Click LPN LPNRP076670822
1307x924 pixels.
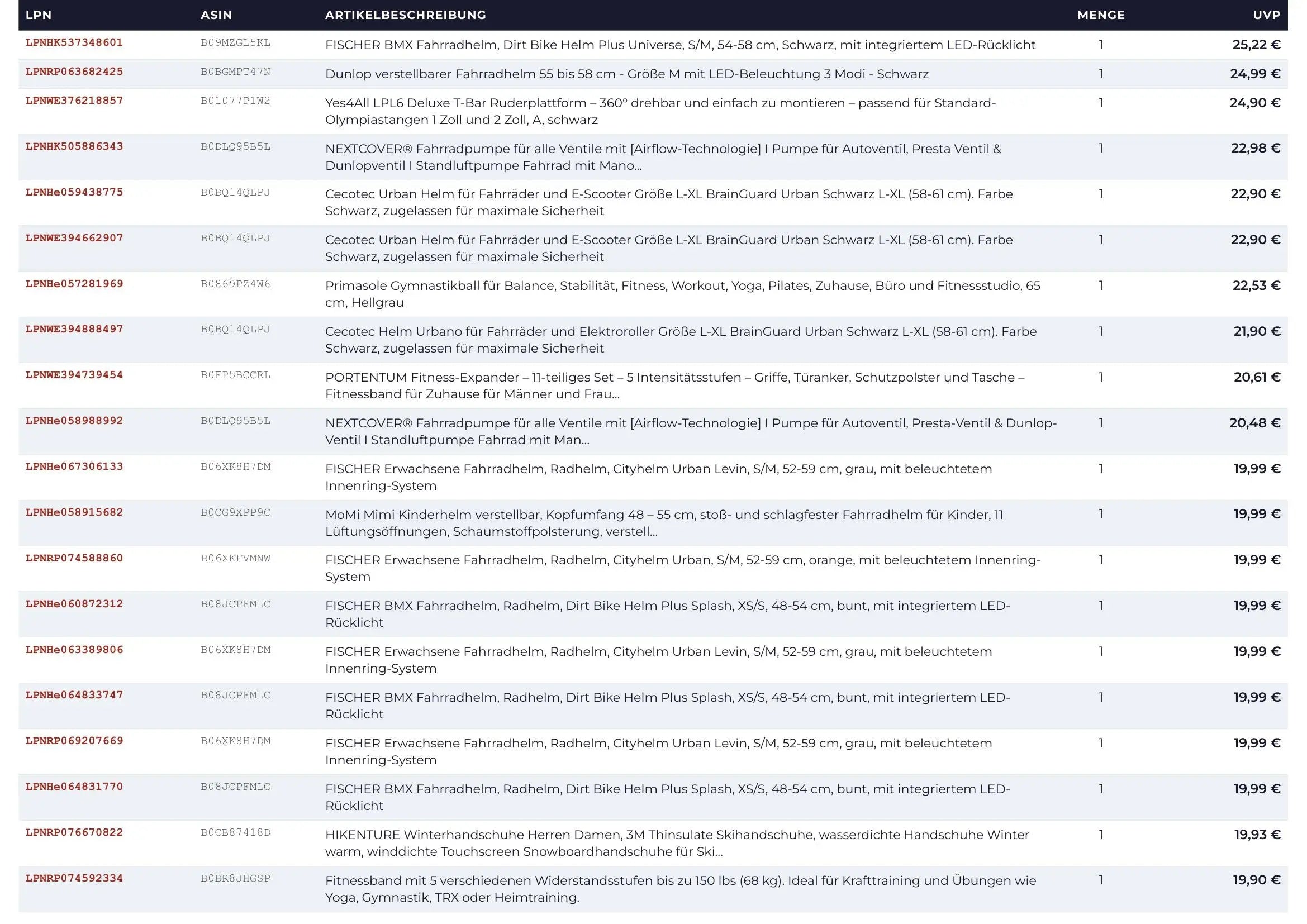coord(74,832)
